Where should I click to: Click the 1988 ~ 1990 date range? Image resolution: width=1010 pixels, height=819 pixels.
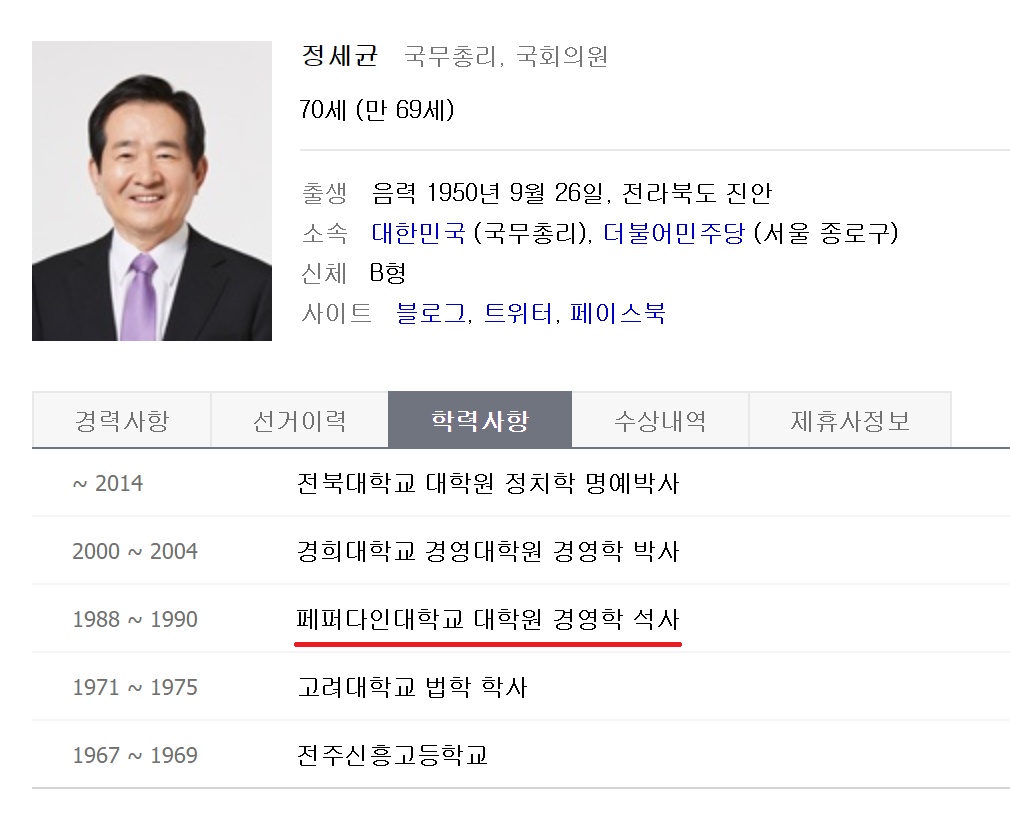pyautogui.click(x=135, y=619)
